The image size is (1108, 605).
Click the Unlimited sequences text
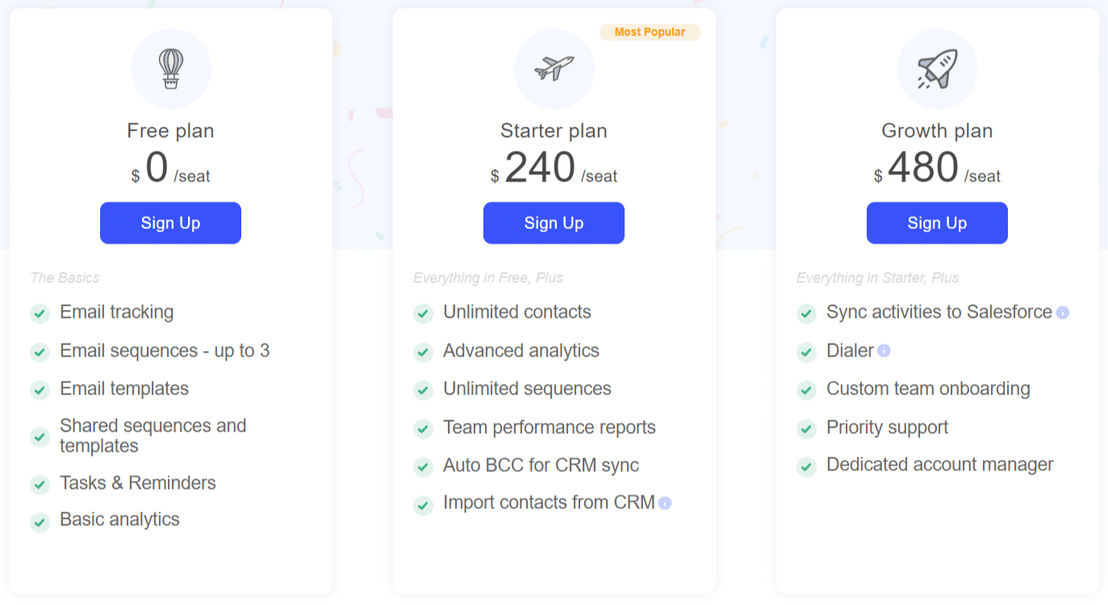(527, 389)
